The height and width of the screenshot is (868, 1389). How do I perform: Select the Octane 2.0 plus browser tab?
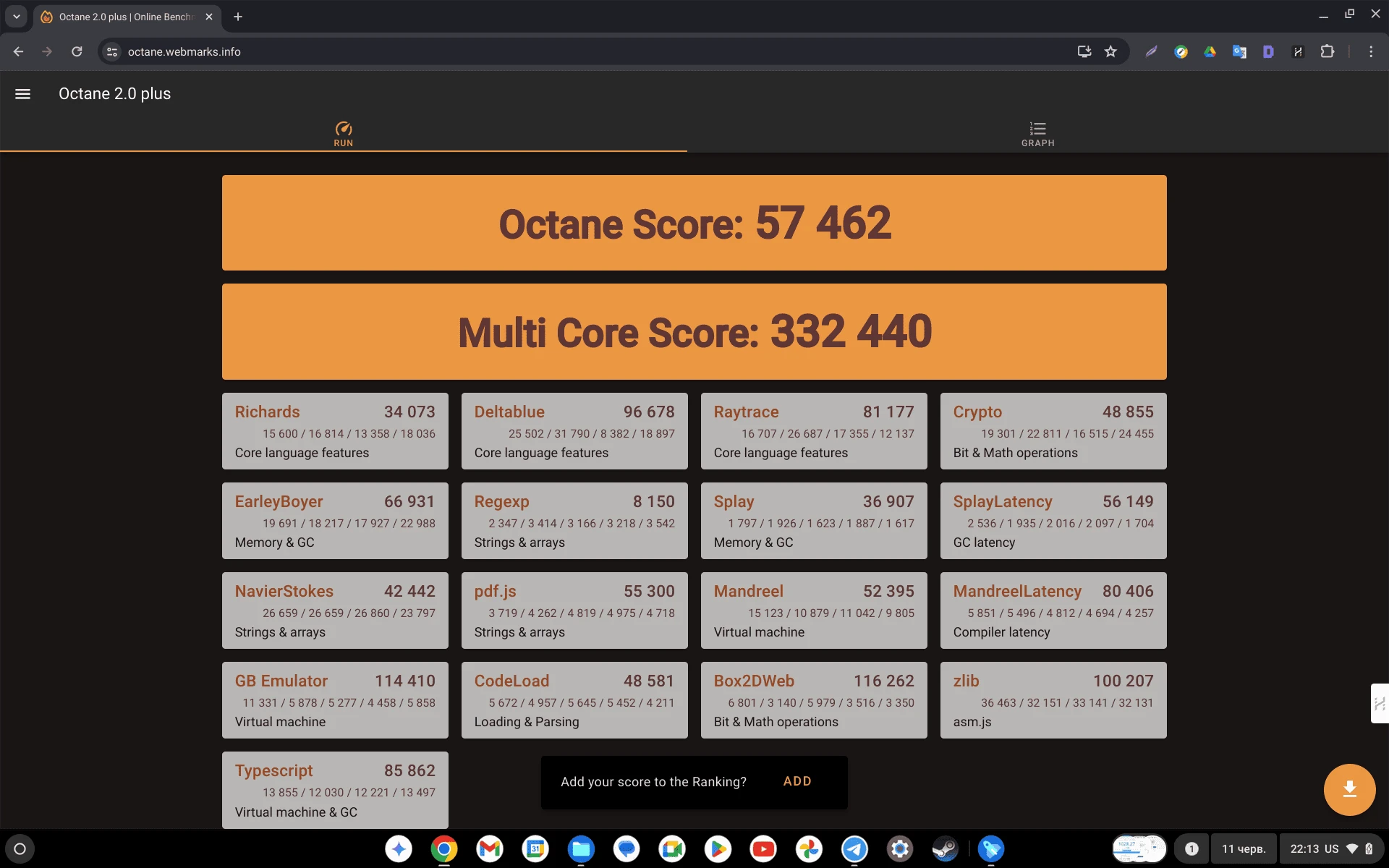pos(127,17)
